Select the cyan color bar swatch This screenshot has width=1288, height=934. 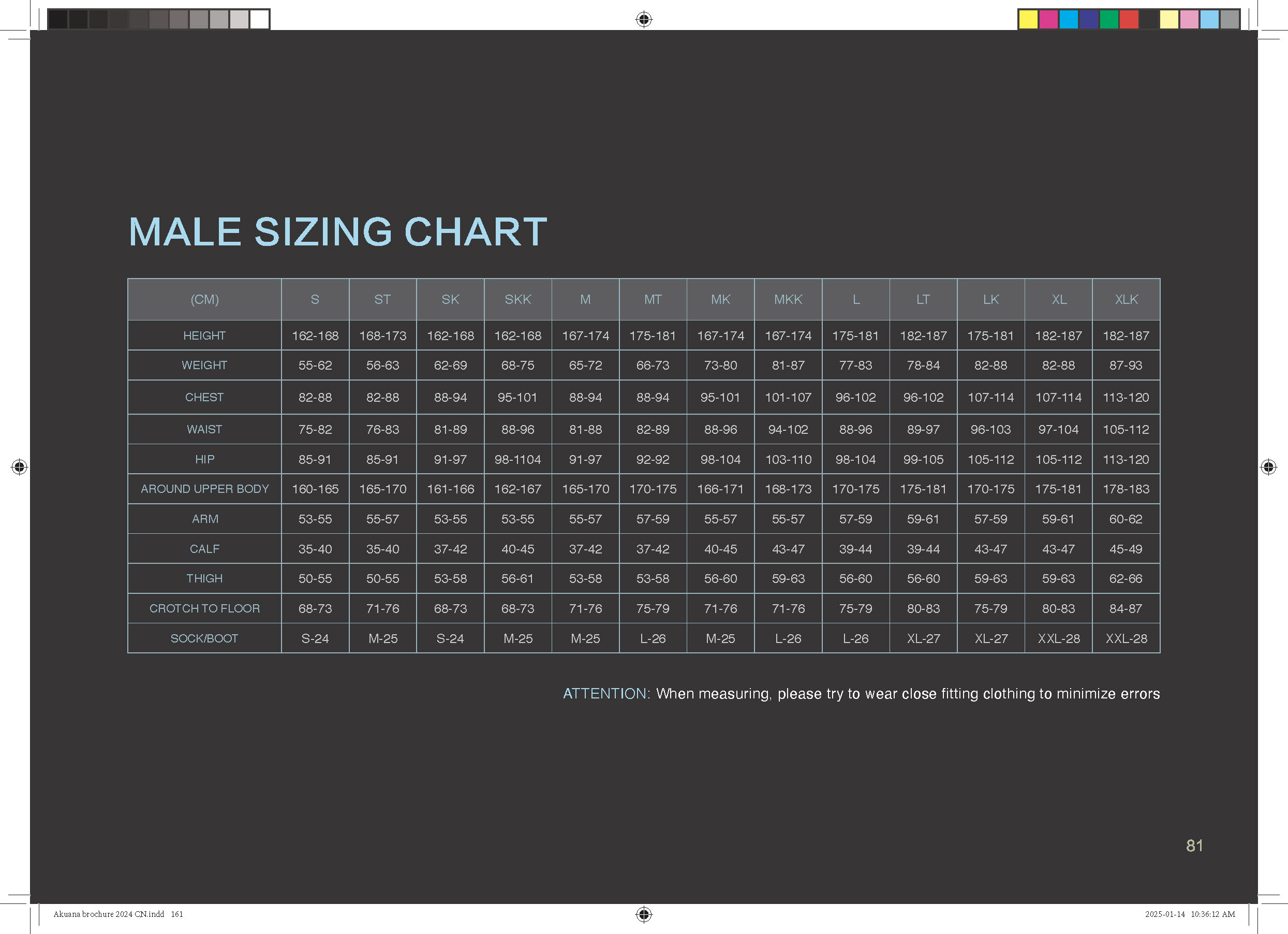[x=1068, y=19]
